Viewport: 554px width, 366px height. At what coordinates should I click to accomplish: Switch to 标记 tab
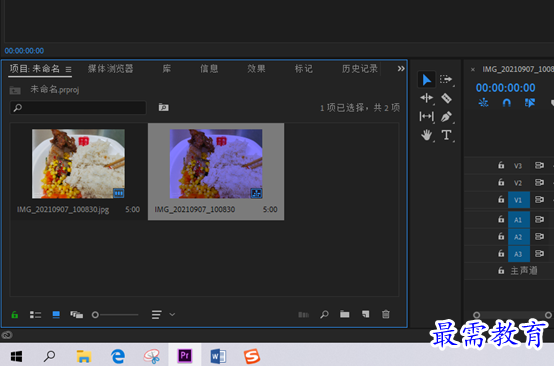pos(304,69)
